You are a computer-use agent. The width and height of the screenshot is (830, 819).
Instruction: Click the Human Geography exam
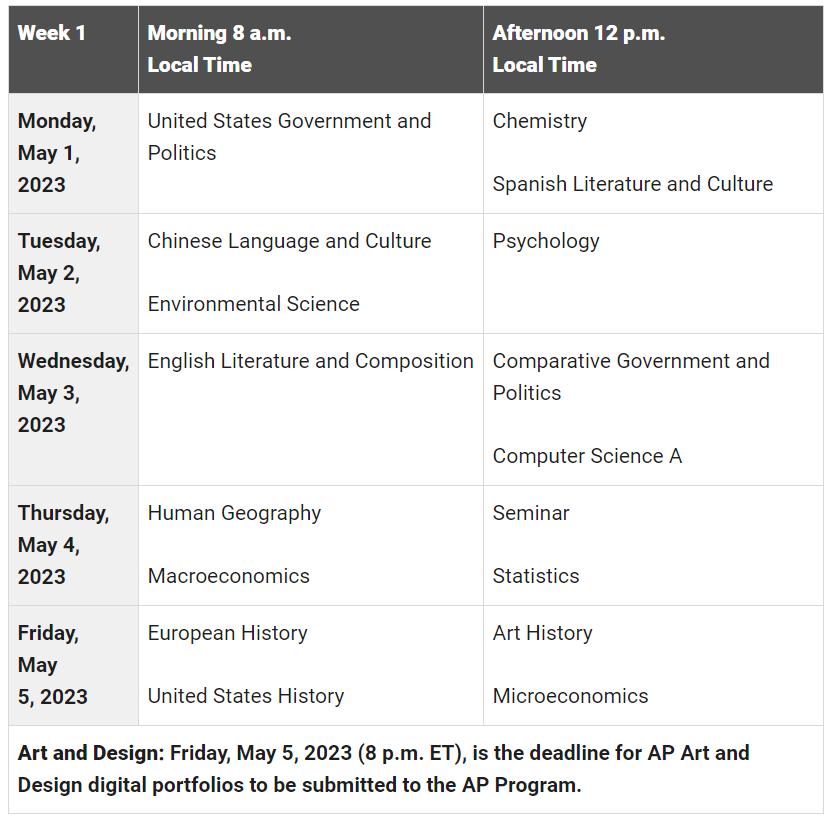tap(234, 513)
